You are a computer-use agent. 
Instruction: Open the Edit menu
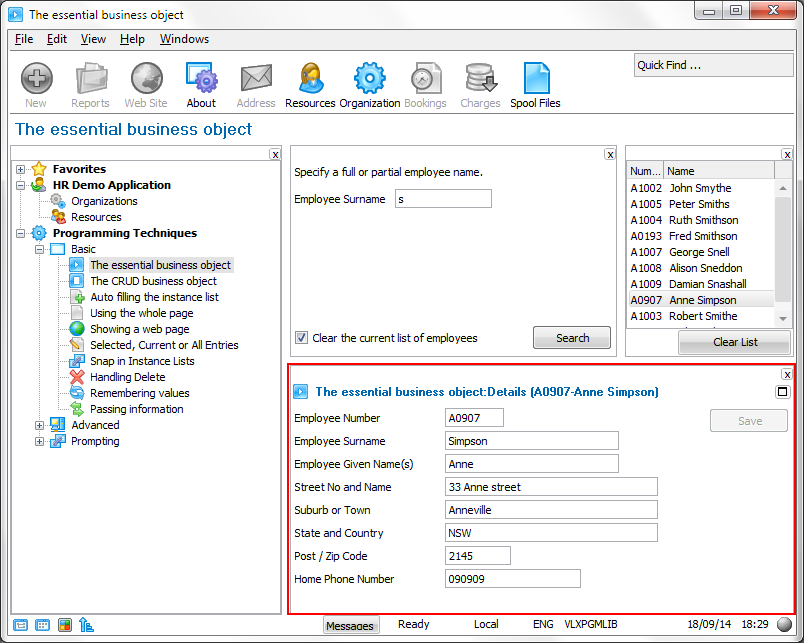coord(57,39)
